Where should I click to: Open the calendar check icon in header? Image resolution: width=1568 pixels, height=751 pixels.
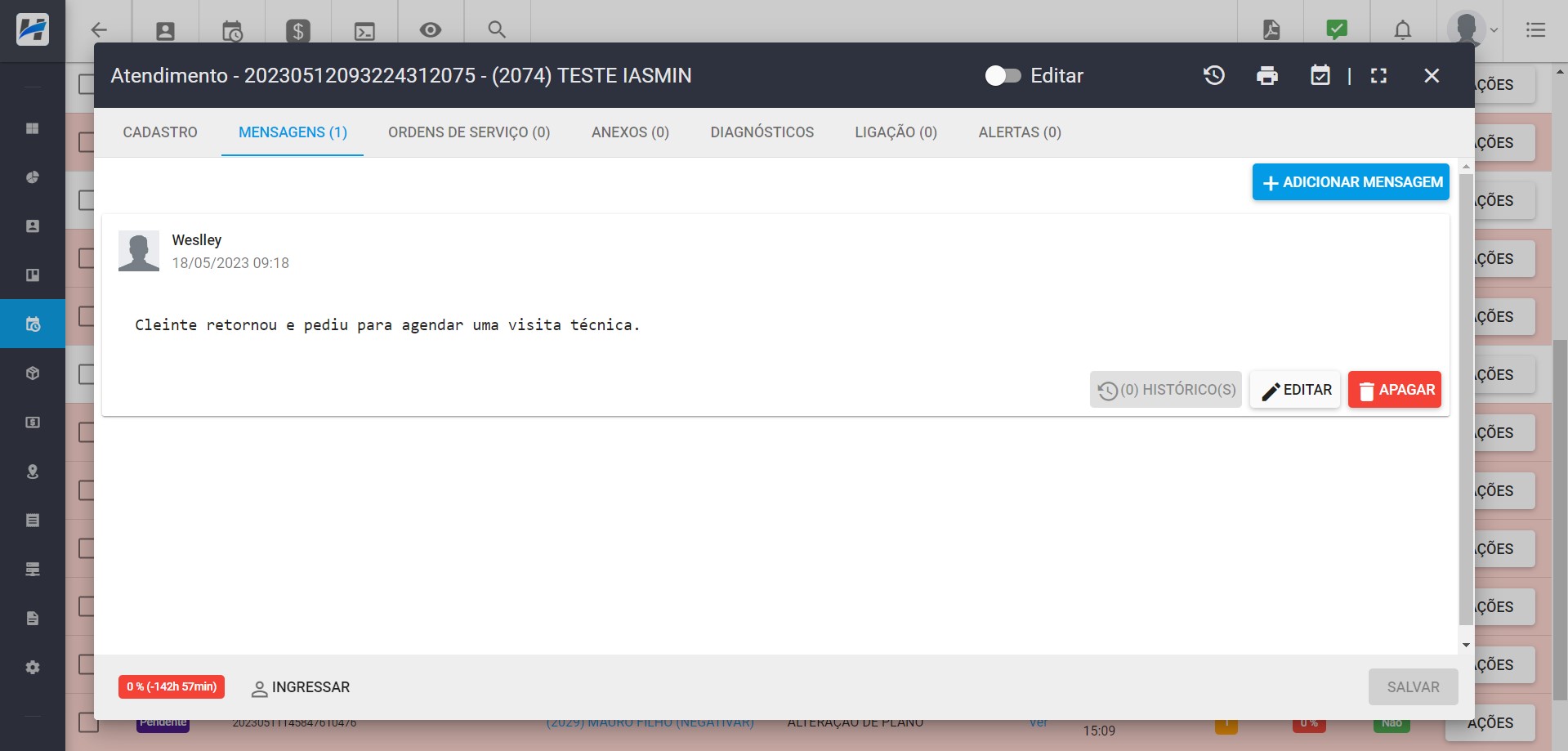click(x=1320, y=75)
